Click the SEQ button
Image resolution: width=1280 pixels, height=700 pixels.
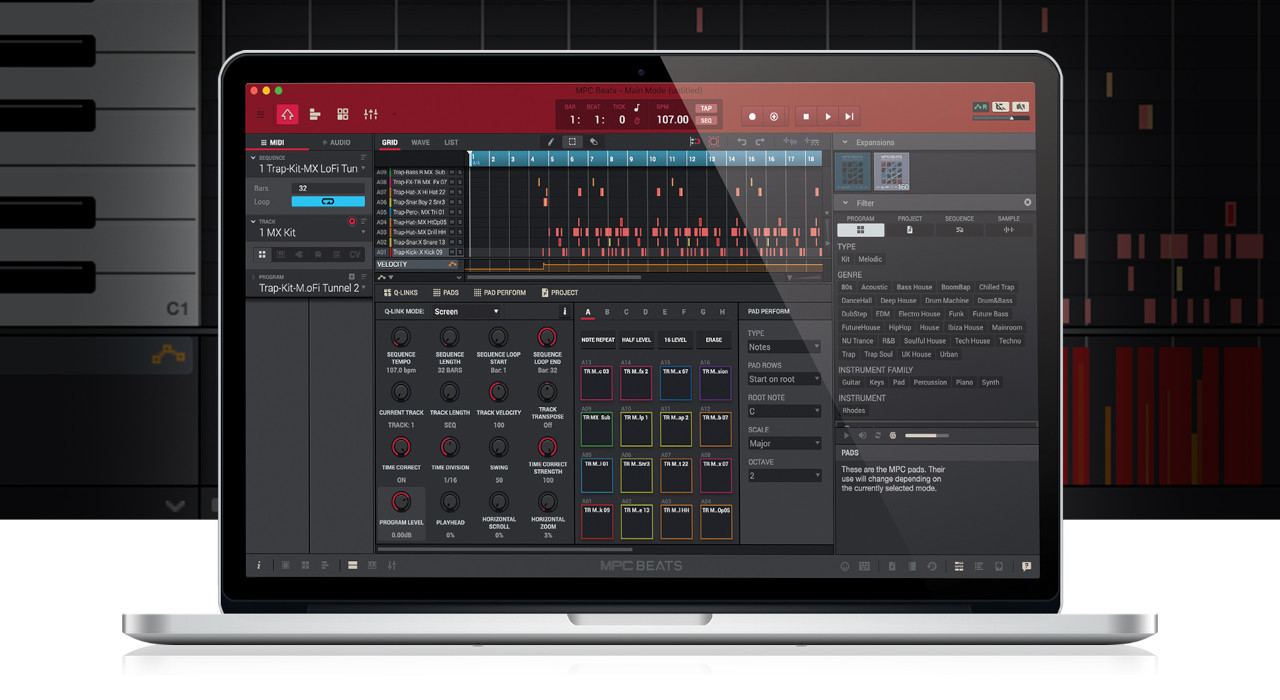[706, 120]
